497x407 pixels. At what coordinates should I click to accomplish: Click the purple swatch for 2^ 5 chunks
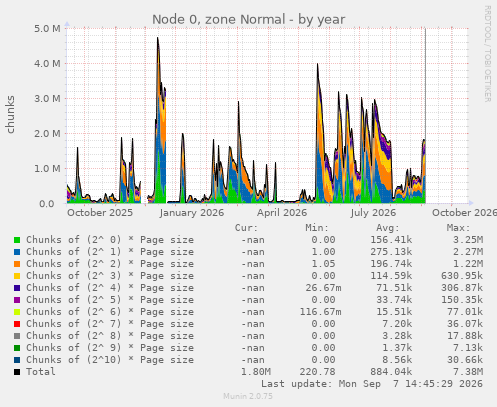[x=17, y=300]
